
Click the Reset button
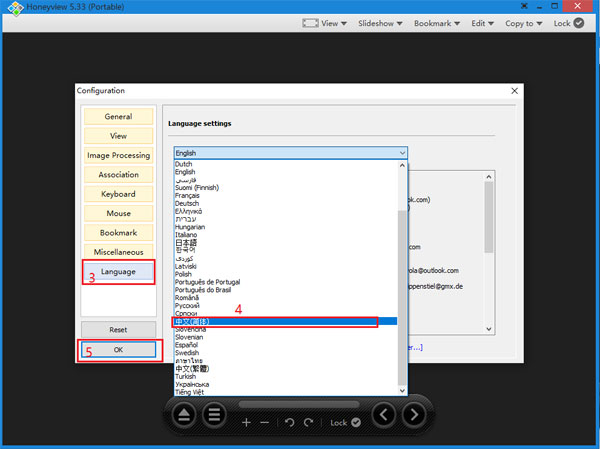click(118, 329)
